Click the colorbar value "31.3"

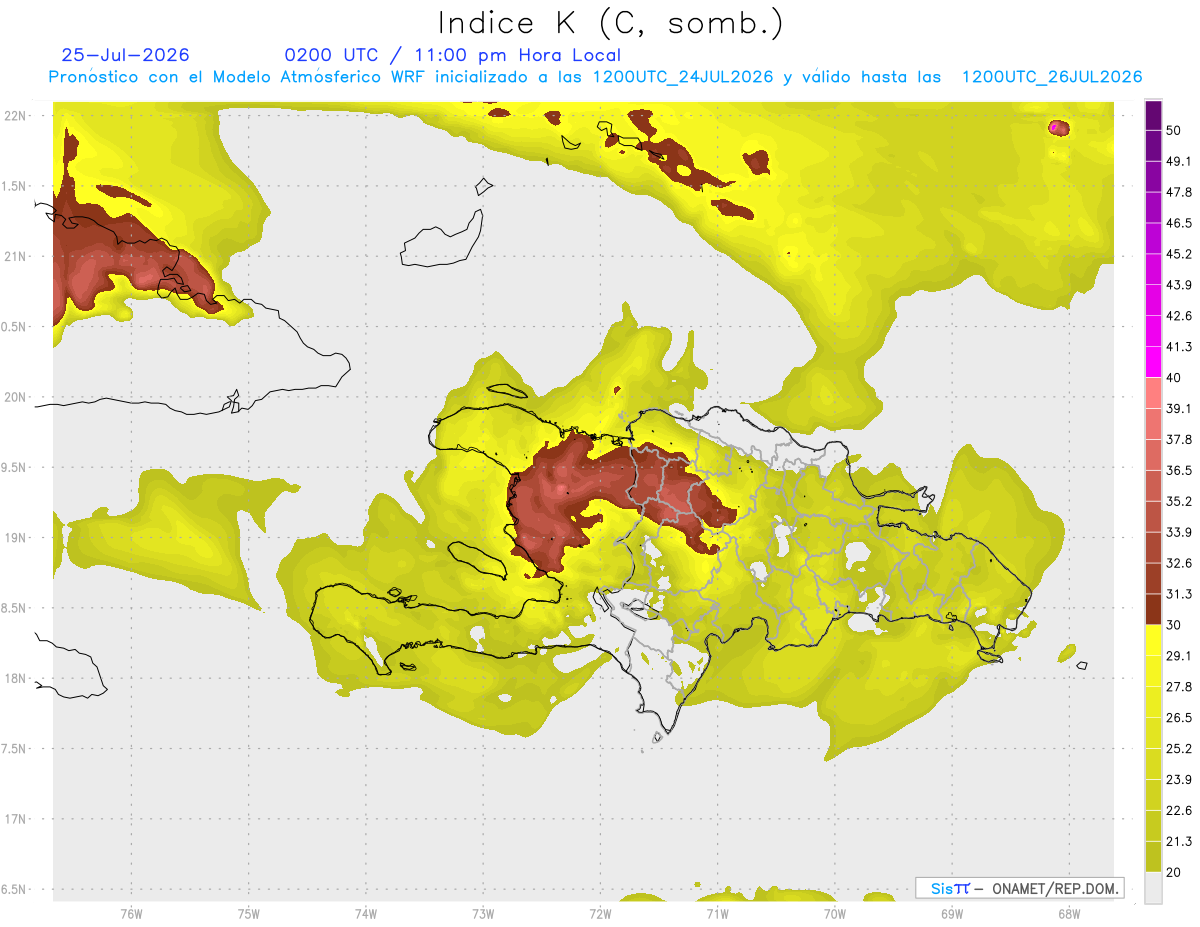[x=1179, y=594]
